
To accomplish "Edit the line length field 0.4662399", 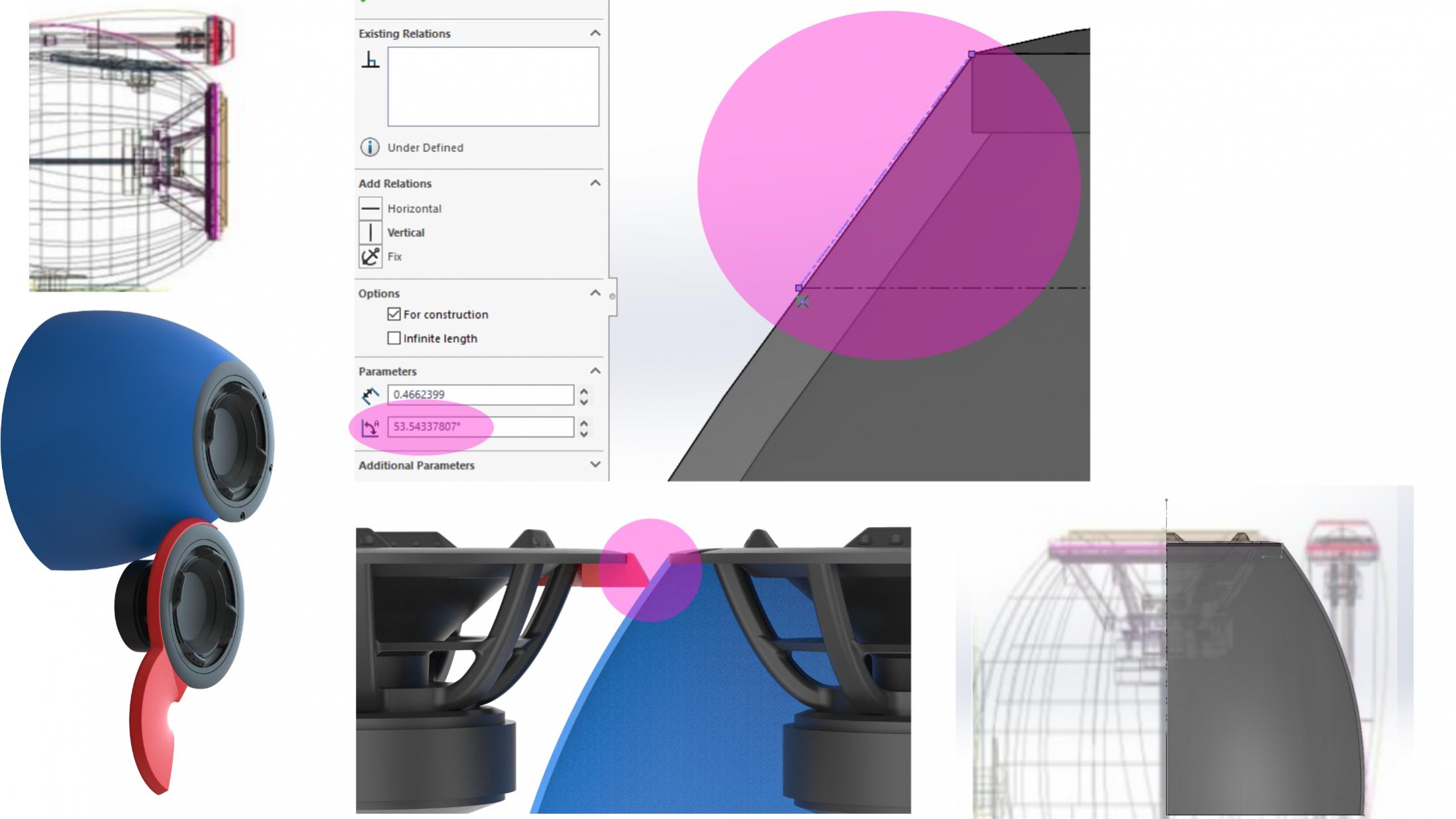I will (481, 395).
